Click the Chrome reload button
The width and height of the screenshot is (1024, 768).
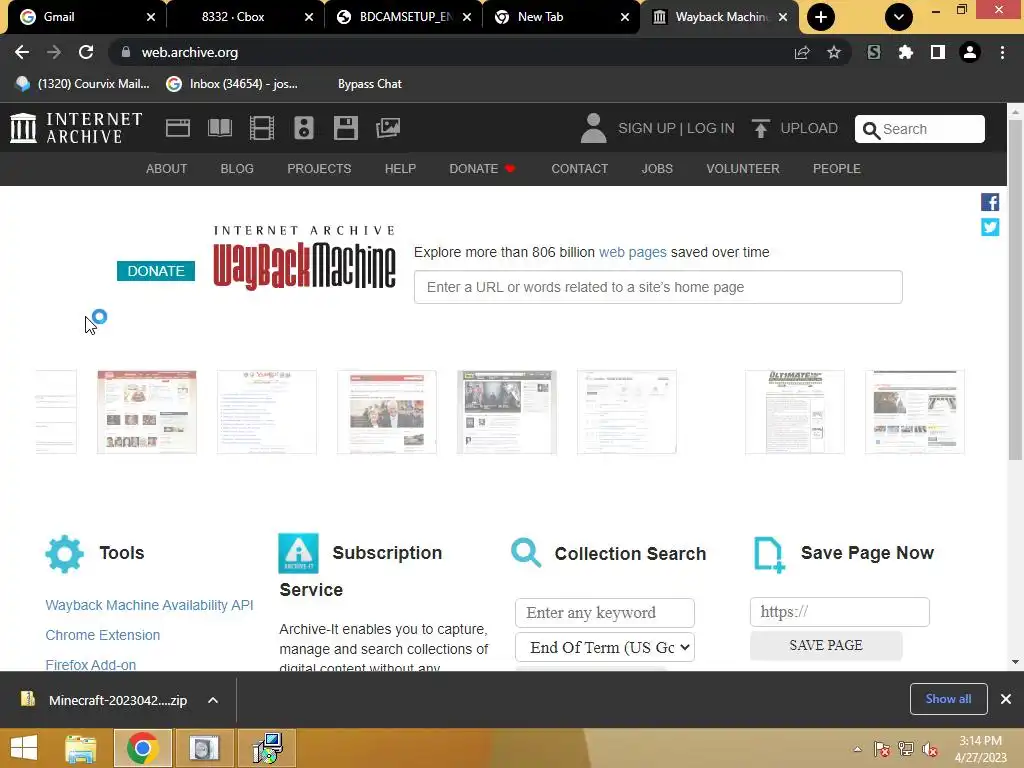86,52
